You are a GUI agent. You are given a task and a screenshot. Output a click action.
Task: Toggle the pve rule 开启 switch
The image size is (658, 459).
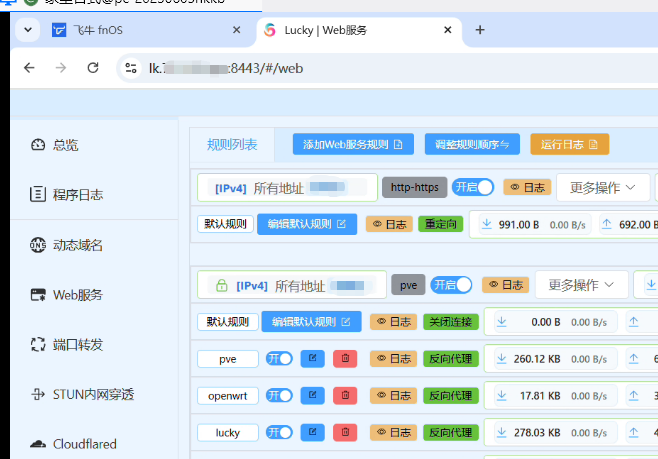(x=451, y=285)
